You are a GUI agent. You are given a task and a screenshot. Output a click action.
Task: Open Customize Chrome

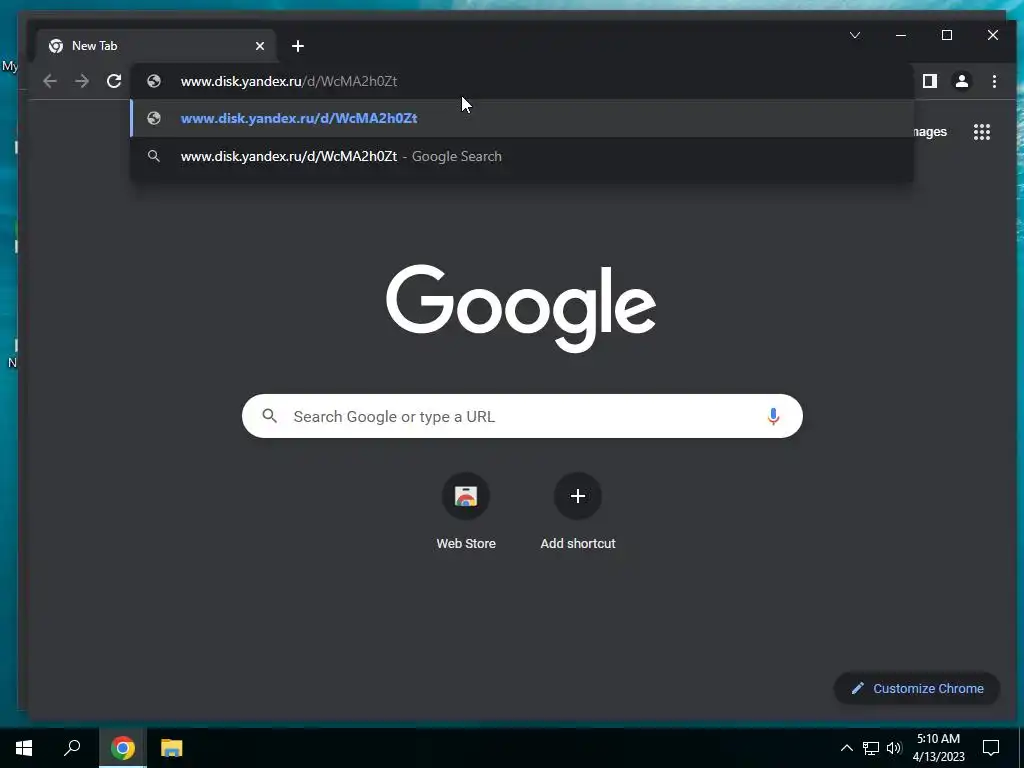pyautogui.click(x=917, y=688)
